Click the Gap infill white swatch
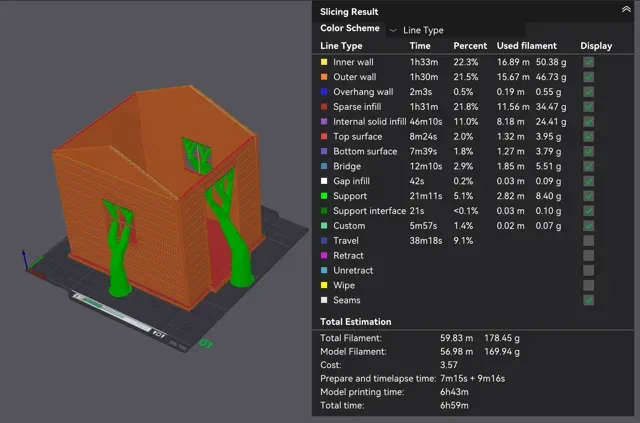 pos(324,181)
